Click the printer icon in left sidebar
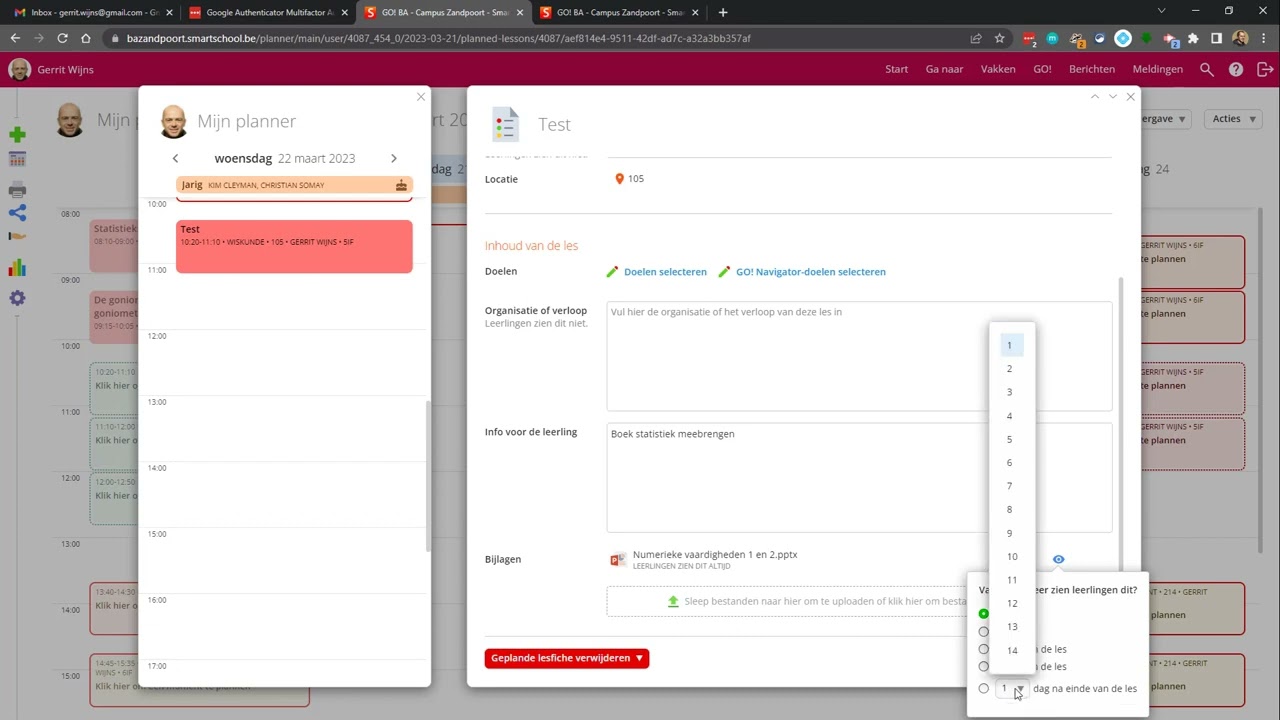Screen dimensions: 1280x720 pyautogui.click(x=17, y=189)
